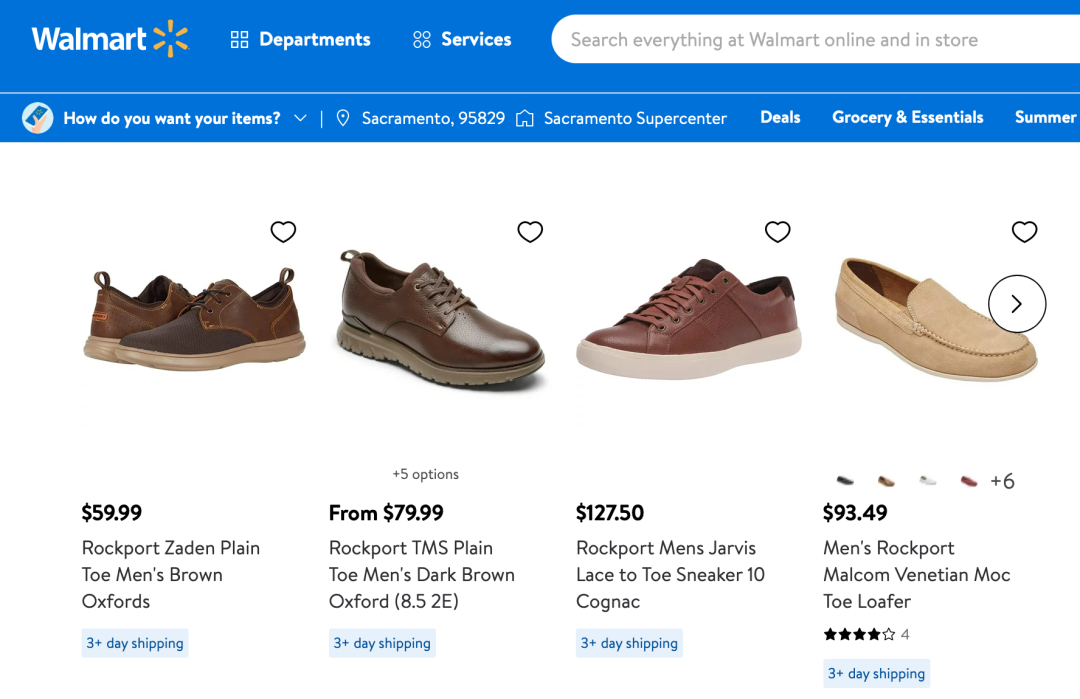Select the black loafer color swatch

[844, 481]
